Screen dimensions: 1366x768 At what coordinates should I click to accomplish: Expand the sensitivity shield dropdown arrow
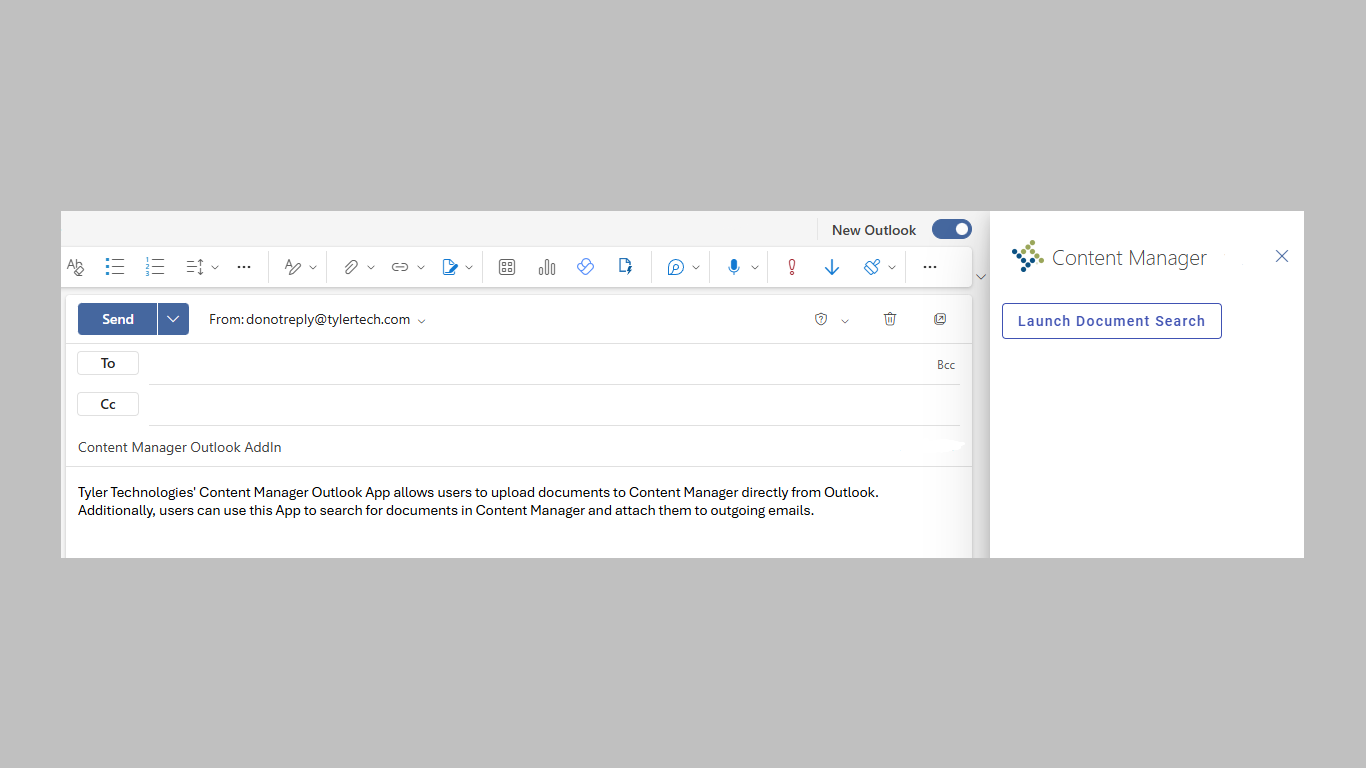(845, 321)
